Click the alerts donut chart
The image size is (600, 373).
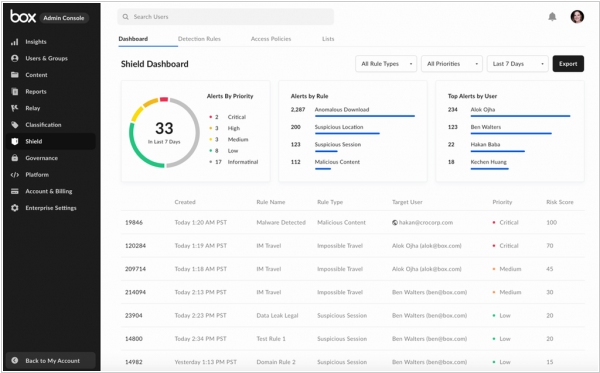pyautogui.click(x=164, y=132)
